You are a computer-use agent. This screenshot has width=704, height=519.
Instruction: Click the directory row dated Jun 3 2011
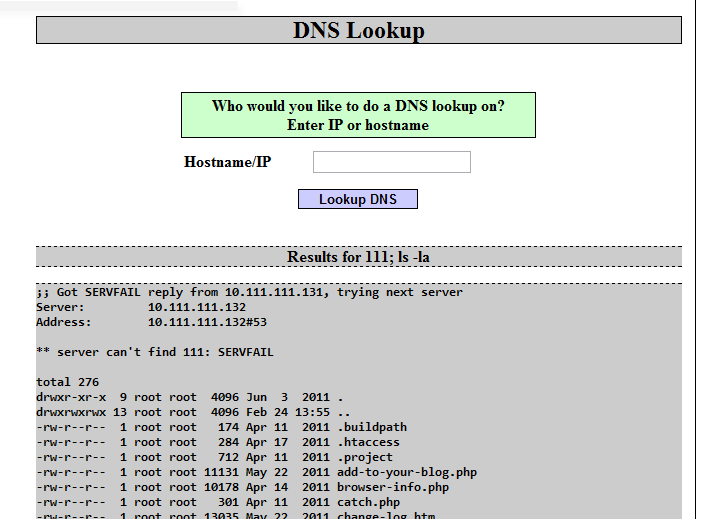coord(189,397)
